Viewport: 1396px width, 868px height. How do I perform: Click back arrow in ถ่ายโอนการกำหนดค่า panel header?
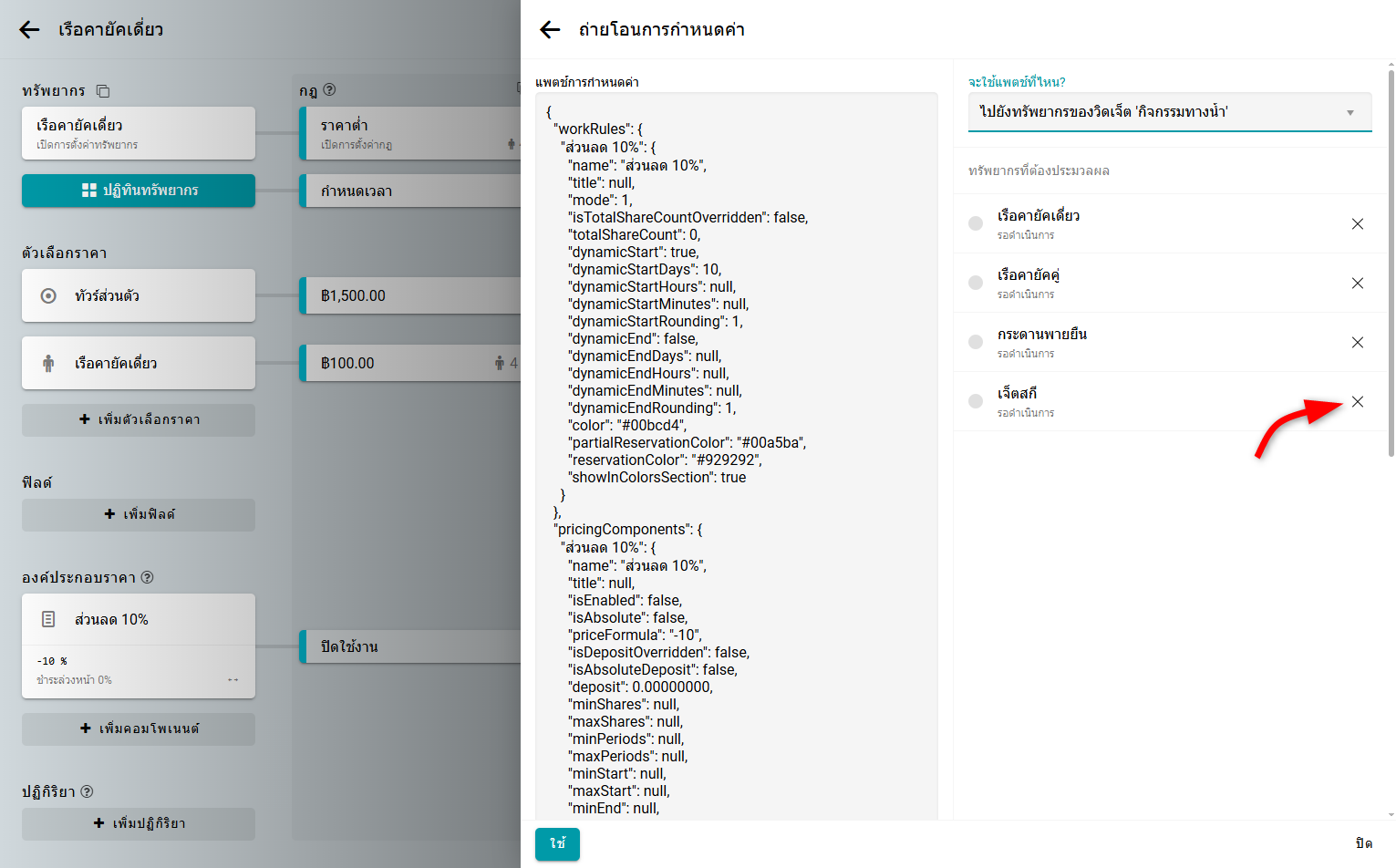[550, 30]
